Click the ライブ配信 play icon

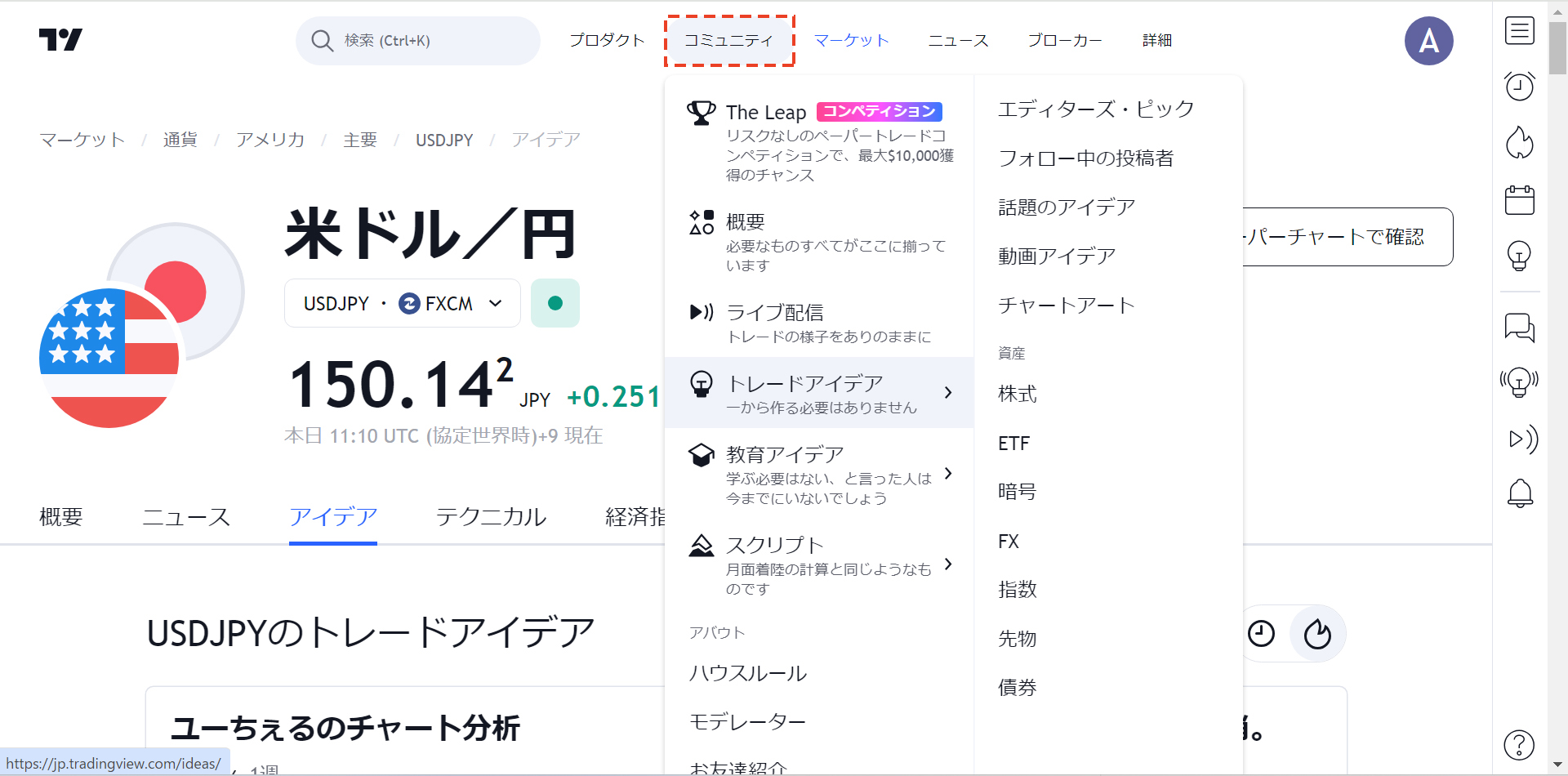[x=702, y=312]
